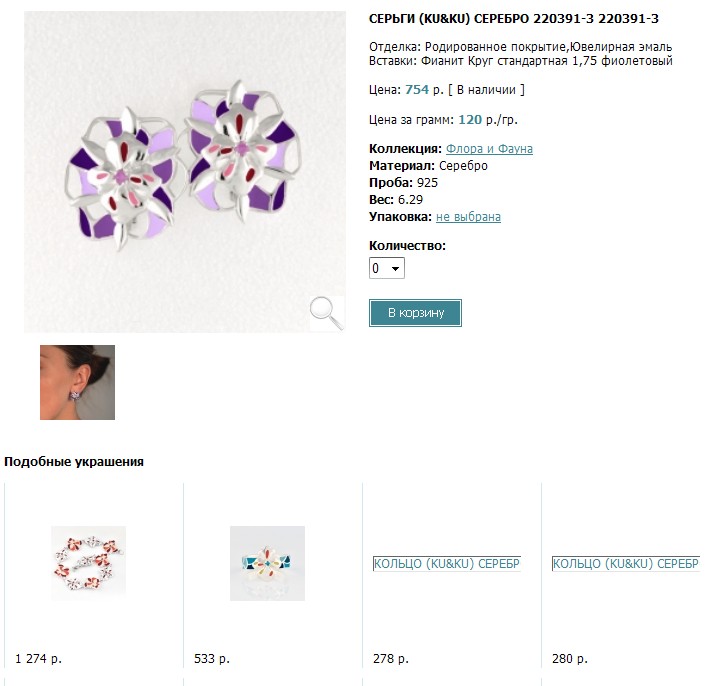
Task: Follow the КОЛЬЦО link above 280 р.
Action: 625,564
